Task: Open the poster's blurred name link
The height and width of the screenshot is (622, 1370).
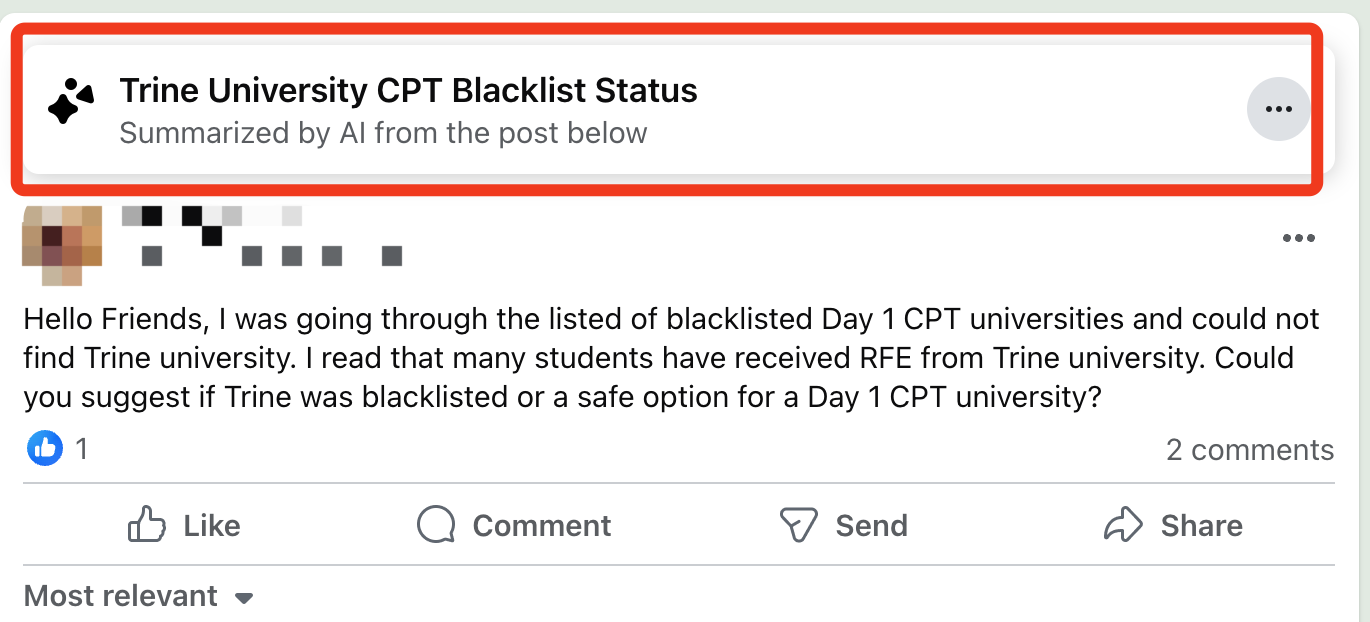Action: [212, 216]
